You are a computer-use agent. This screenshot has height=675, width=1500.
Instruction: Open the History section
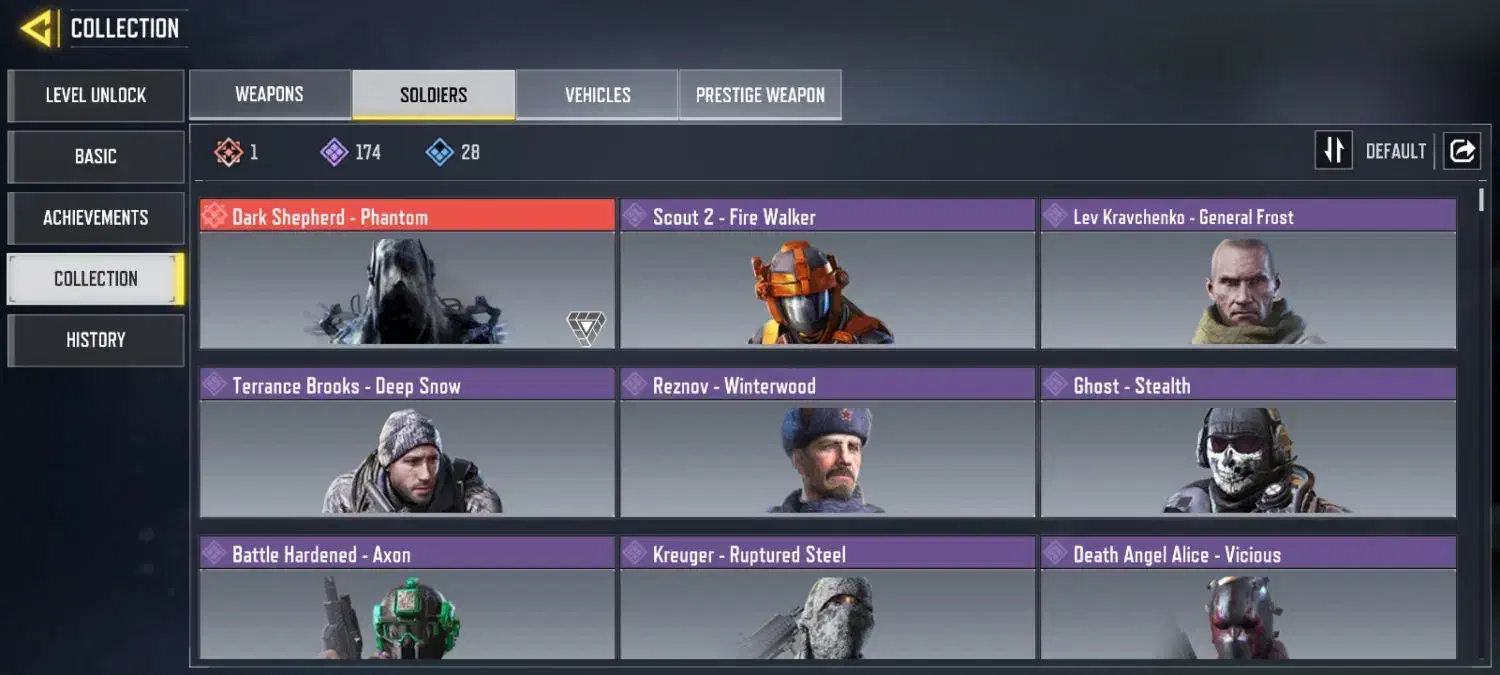point(96,340)
